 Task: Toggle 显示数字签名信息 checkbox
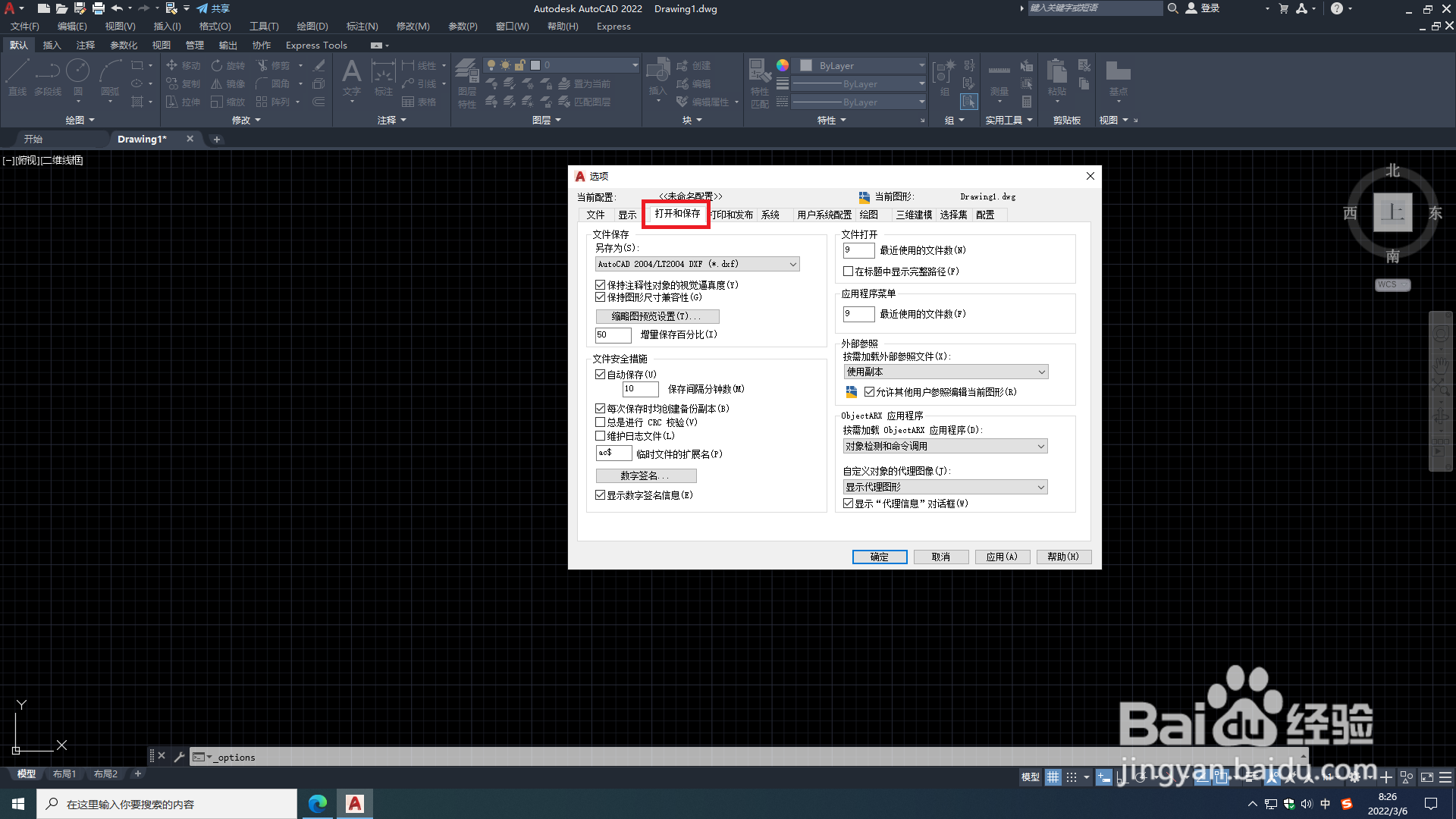[x=601, y=495]
